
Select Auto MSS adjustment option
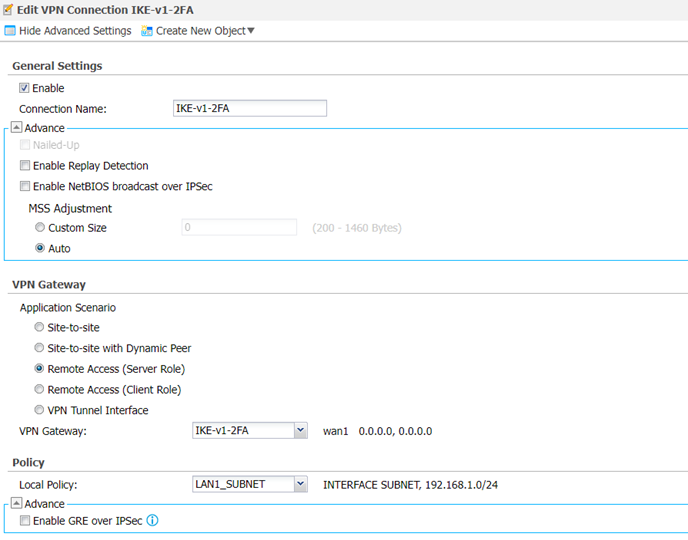click(40, 248)
